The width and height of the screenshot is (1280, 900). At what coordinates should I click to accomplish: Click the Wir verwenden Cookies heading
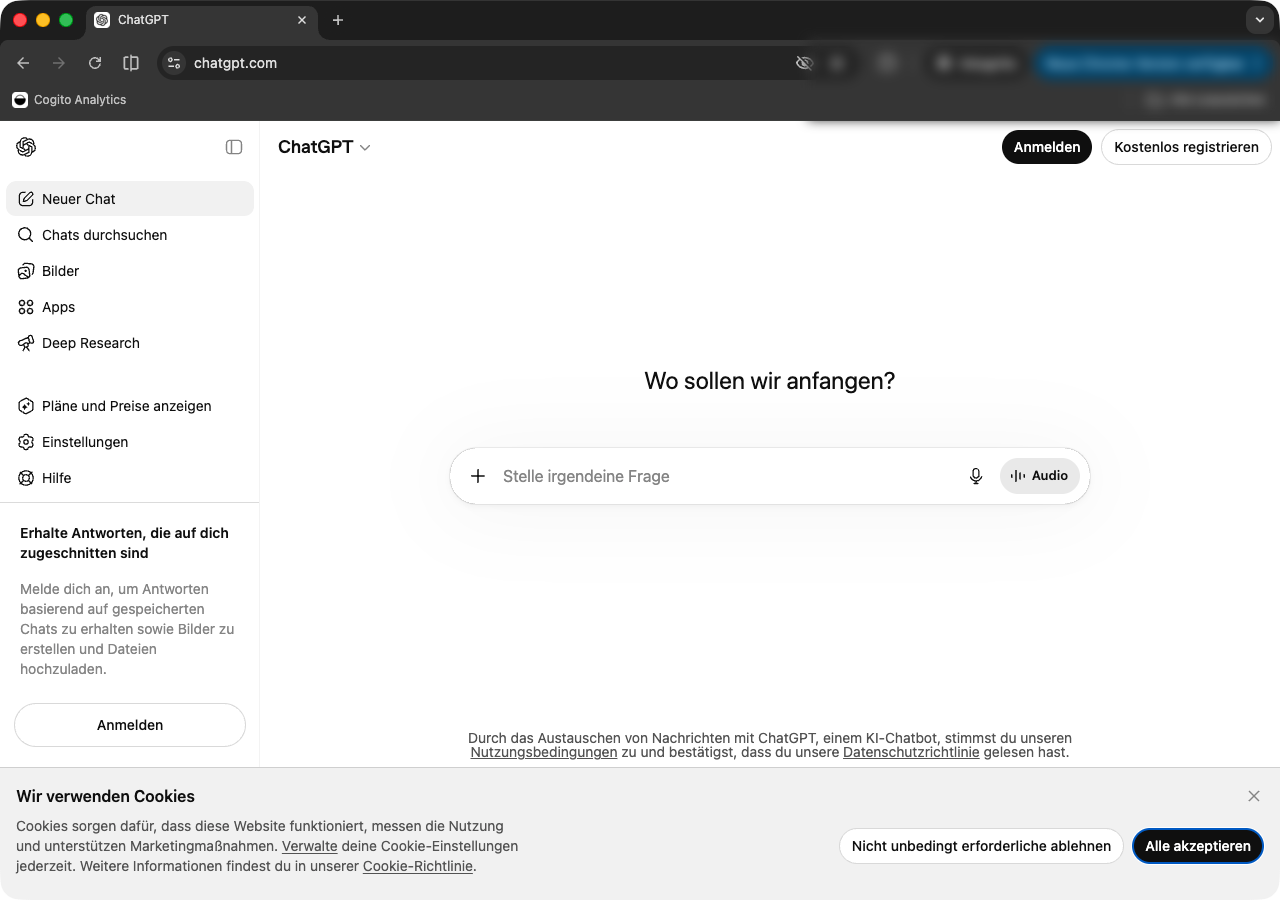pyautogui.click(x=105, y=796)
